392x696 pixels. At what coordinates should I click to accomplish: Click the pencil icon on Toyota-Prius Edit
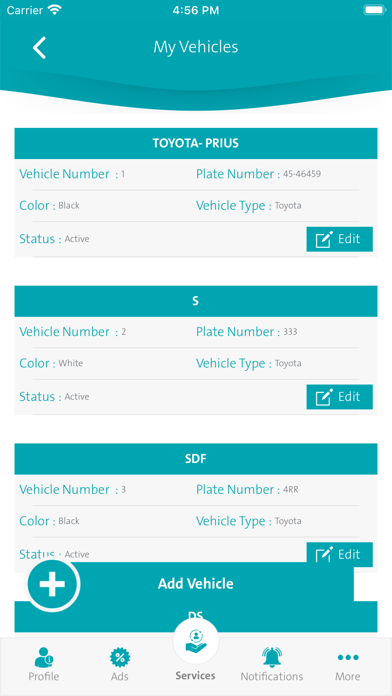(324, 239)
